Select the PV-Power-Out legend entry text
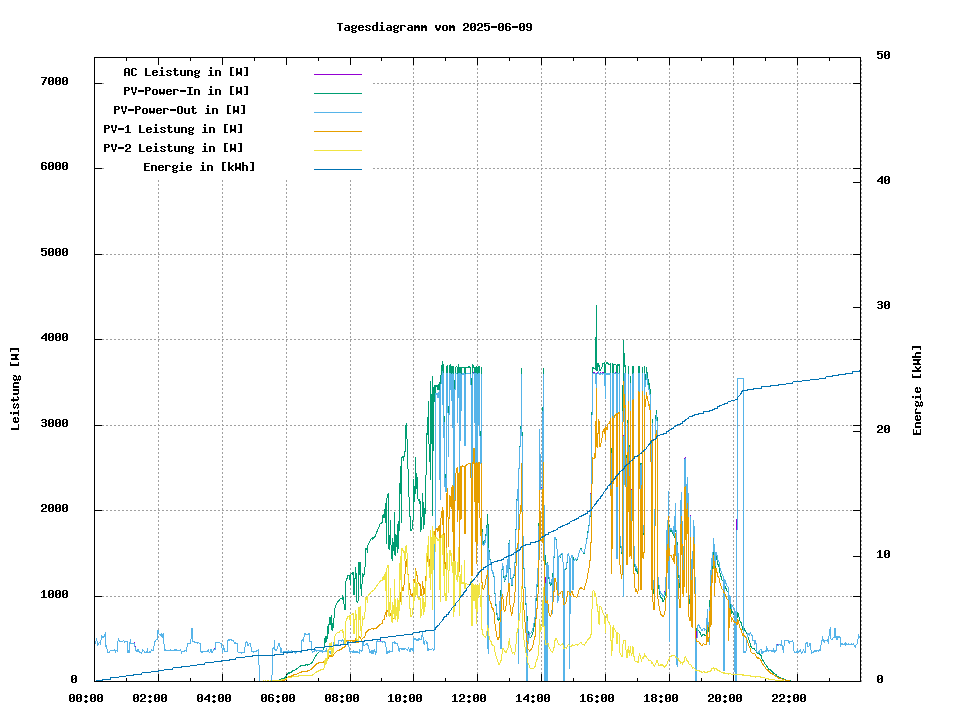Image resolution: width=960 pixels, height=720 pixels. pos(180,110)
